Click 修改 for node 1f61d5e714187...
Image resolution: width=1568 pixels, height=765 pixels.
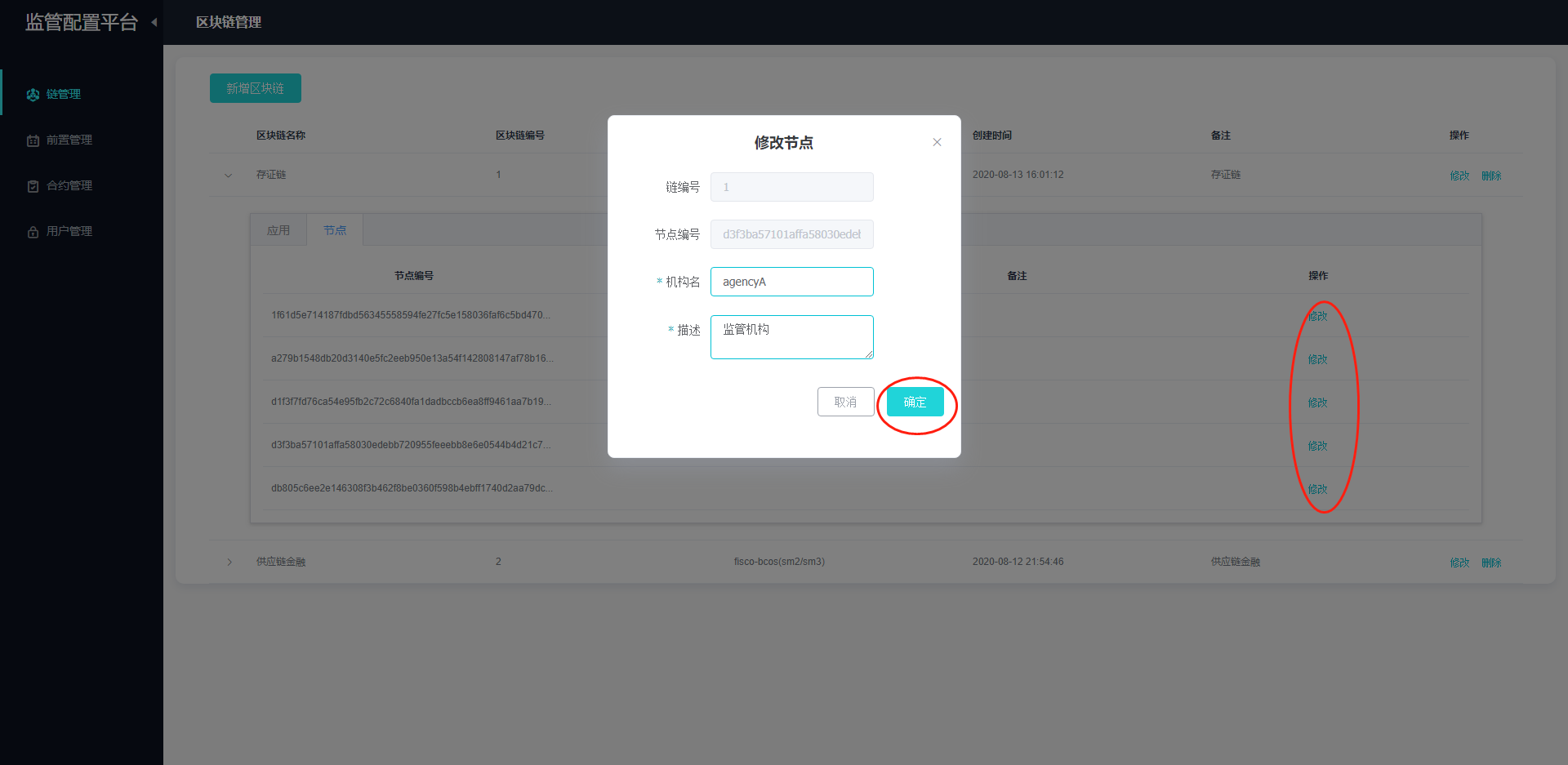tap(1317, 316)
